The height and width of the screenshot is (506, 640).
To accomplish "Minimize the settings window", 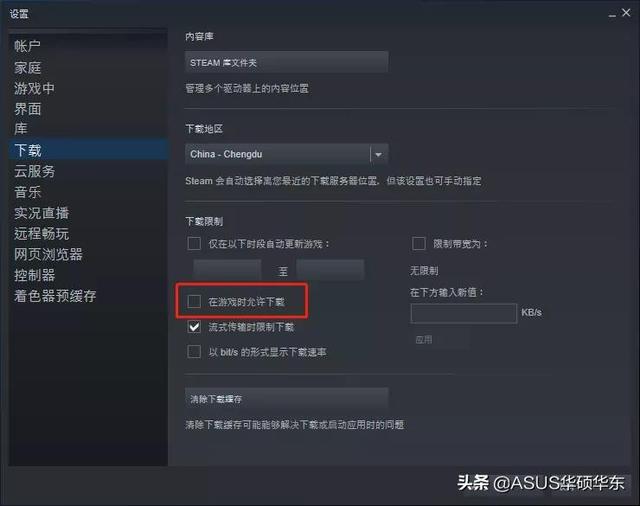I will [x=612, y=14].
